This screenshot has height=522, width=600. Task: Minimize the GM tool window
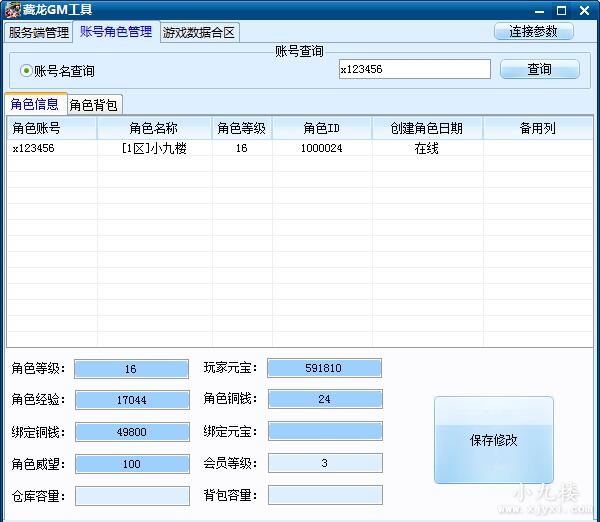(537, 10)
